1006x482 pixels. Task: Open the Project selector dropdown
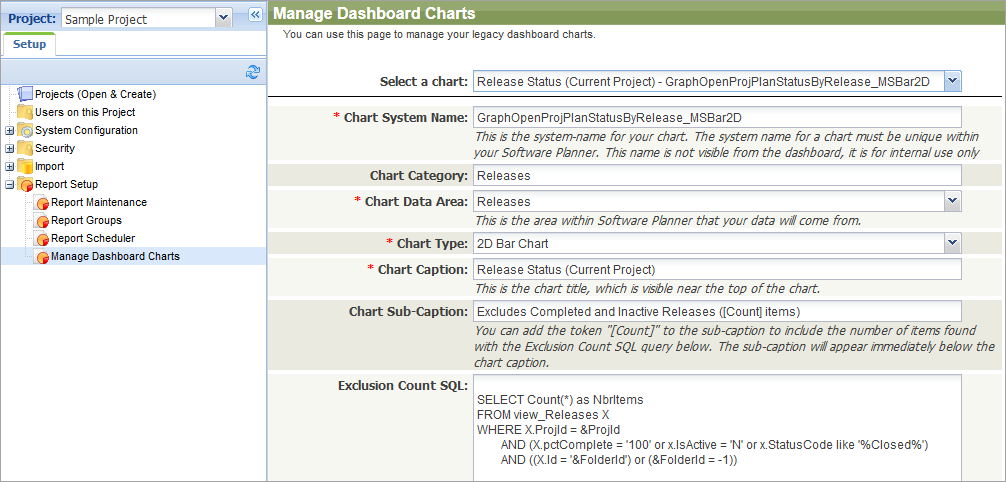pyautogui.click(x=224, y=18)
